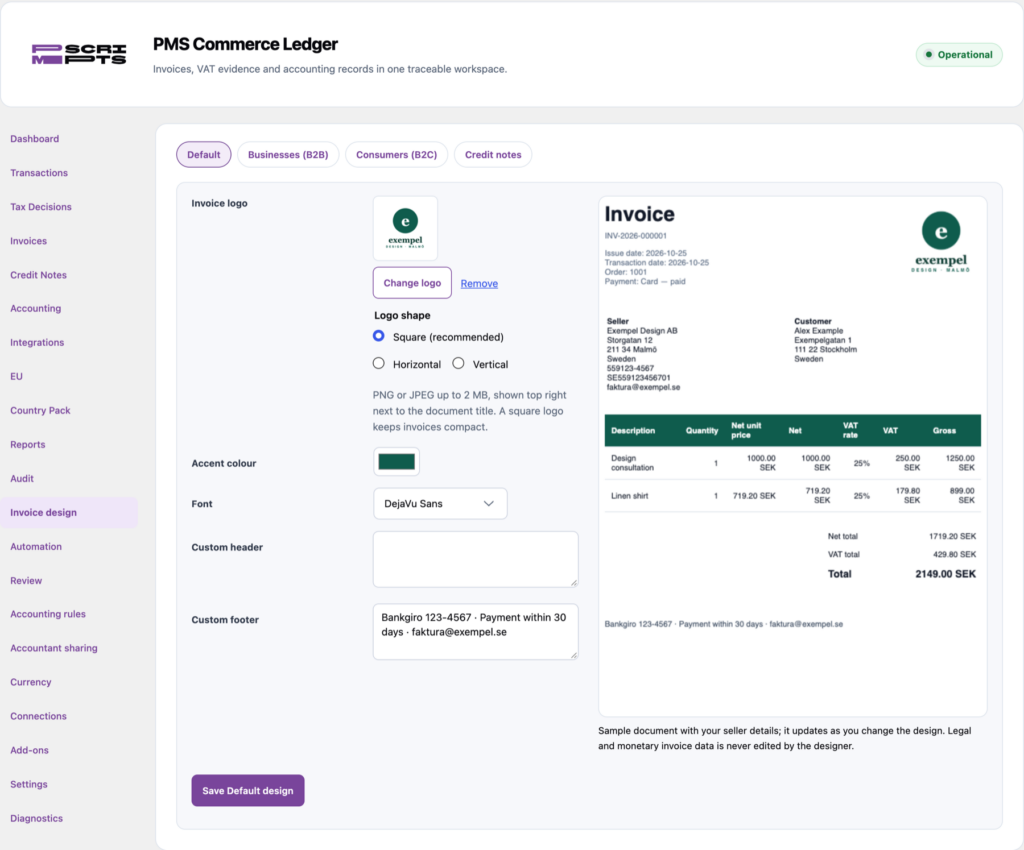This screenshot has width=1024, height=850.
Task: Click the Linen shirt row description
Action: [x=630, y=496]
